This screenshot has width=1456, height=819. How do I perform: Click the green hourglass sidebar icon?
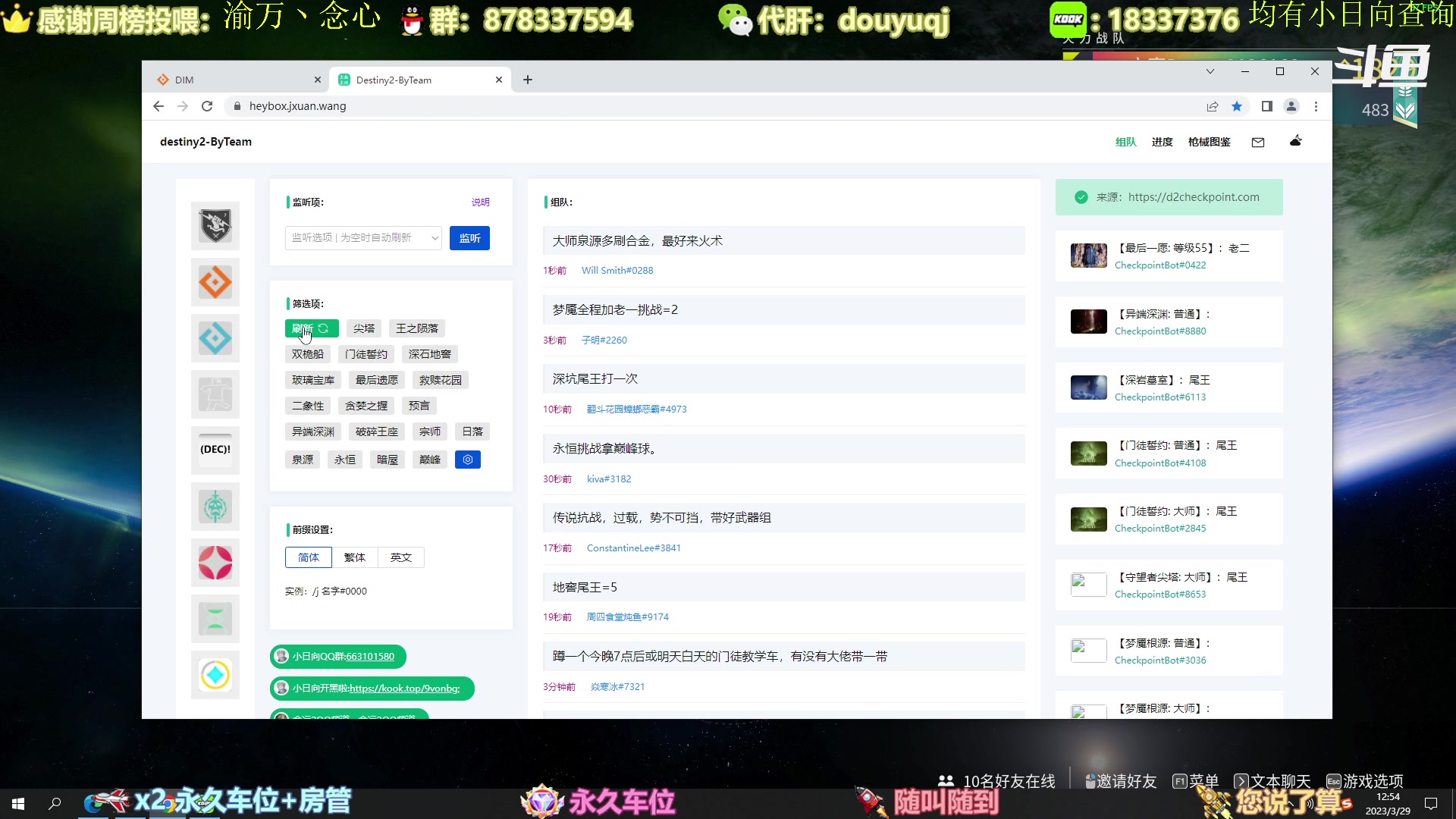coord(215,619)
